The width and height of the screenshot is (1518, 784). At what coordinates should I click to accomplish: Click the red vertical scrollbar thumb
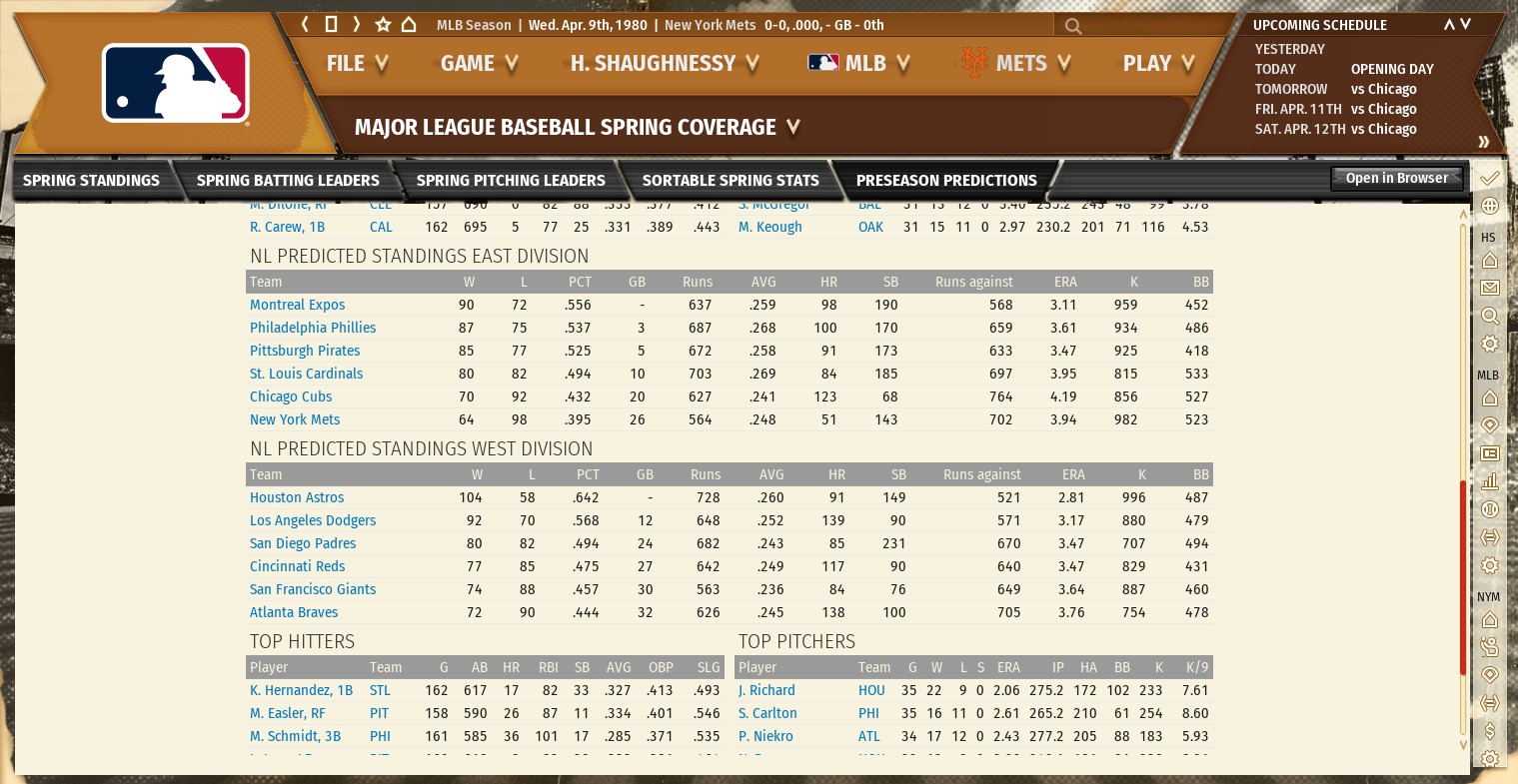[1463, 577]
